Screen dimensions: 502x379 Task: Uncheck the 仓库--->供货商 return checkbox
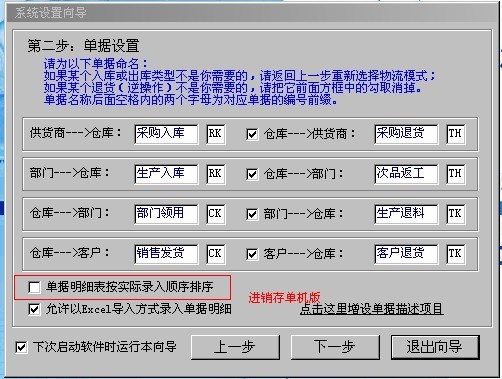[x=252, y=134]
